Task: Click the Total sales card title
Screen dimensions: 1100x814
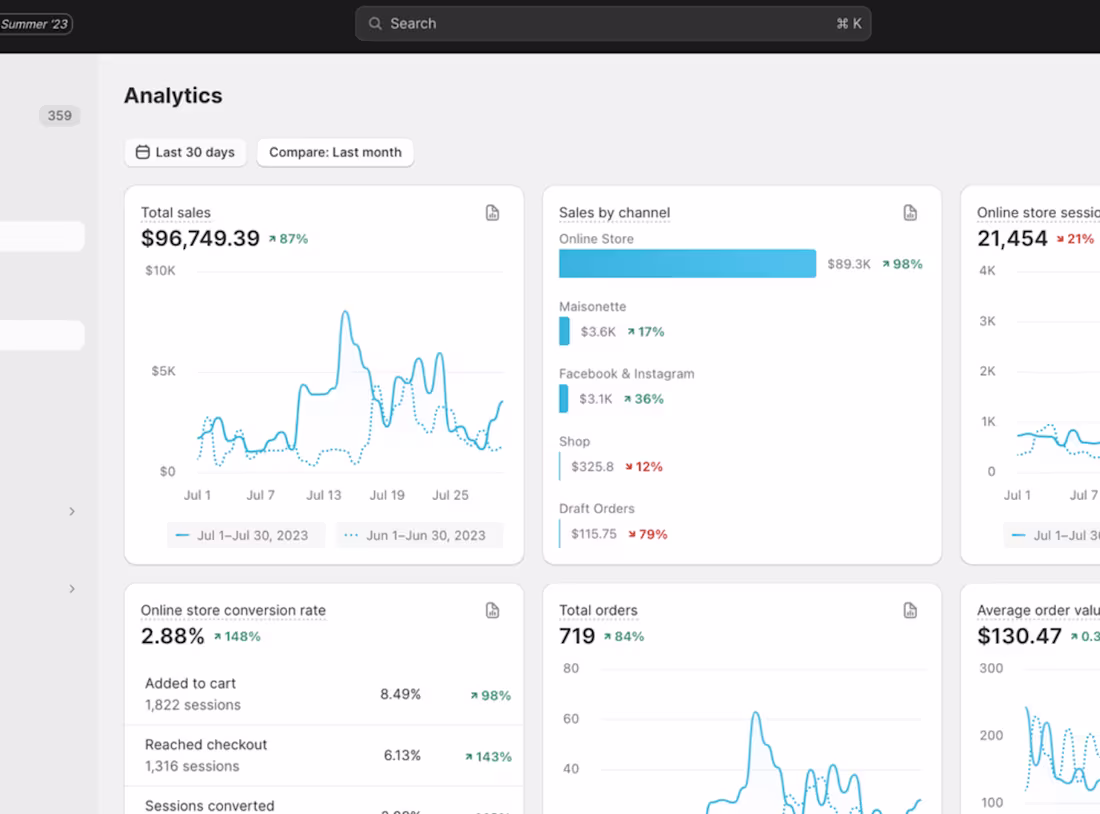Action: click(x=175, y=213)
